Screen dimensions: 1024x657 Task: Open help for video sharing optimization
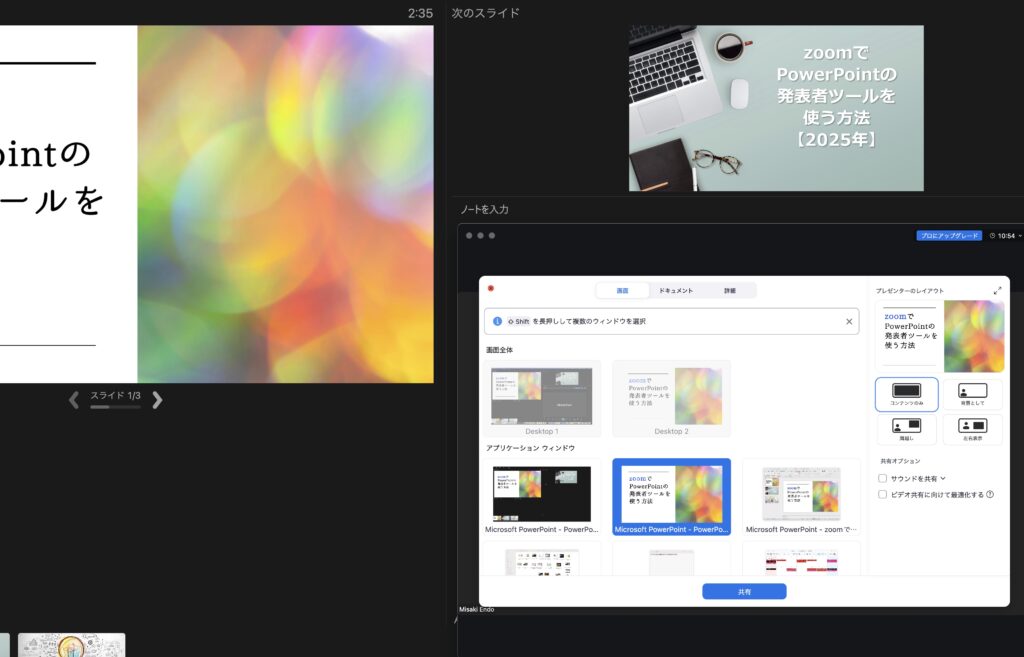pos(990,494)
